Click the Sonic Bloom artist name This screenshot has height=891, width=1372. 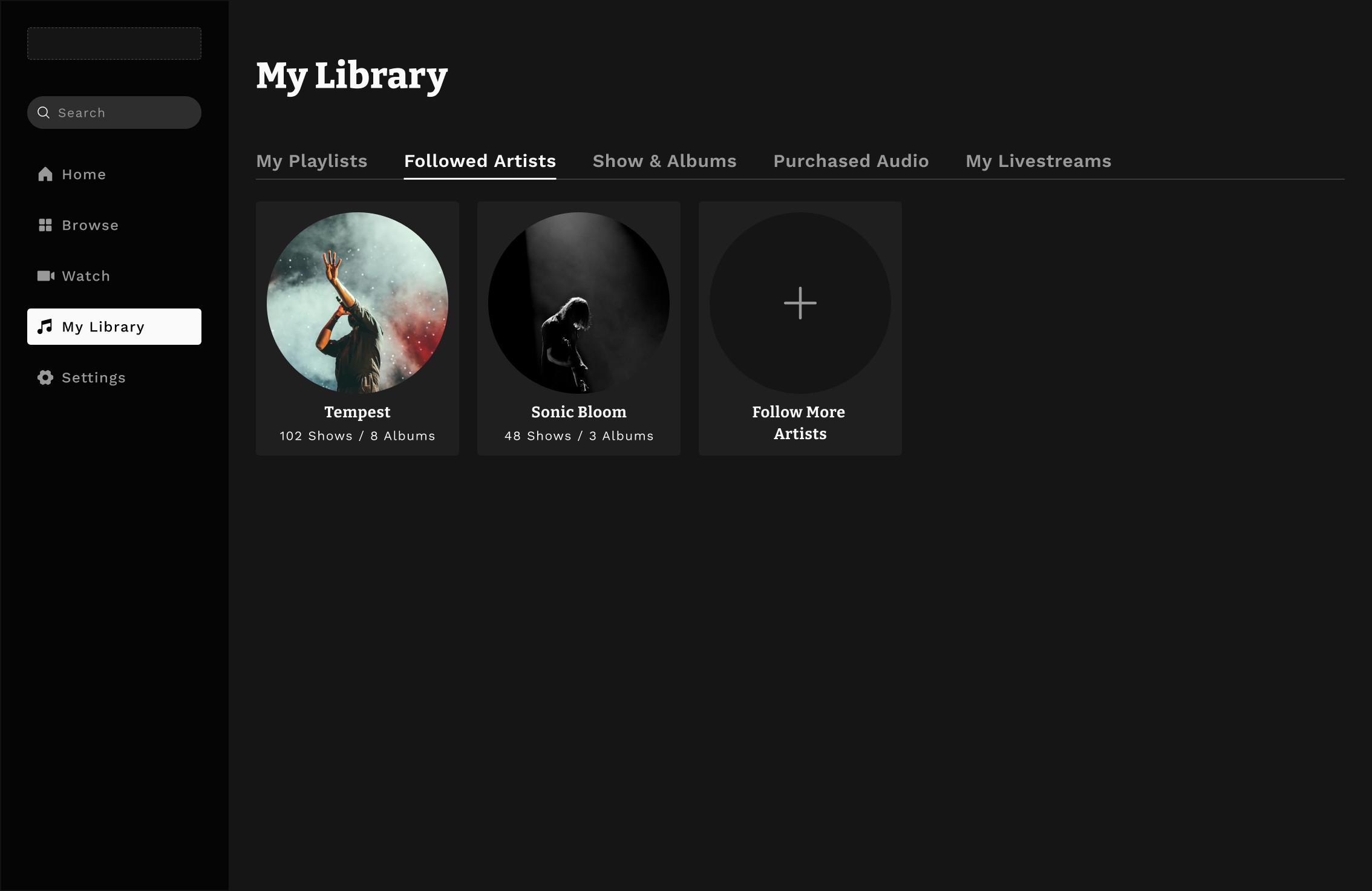(579, 412)
